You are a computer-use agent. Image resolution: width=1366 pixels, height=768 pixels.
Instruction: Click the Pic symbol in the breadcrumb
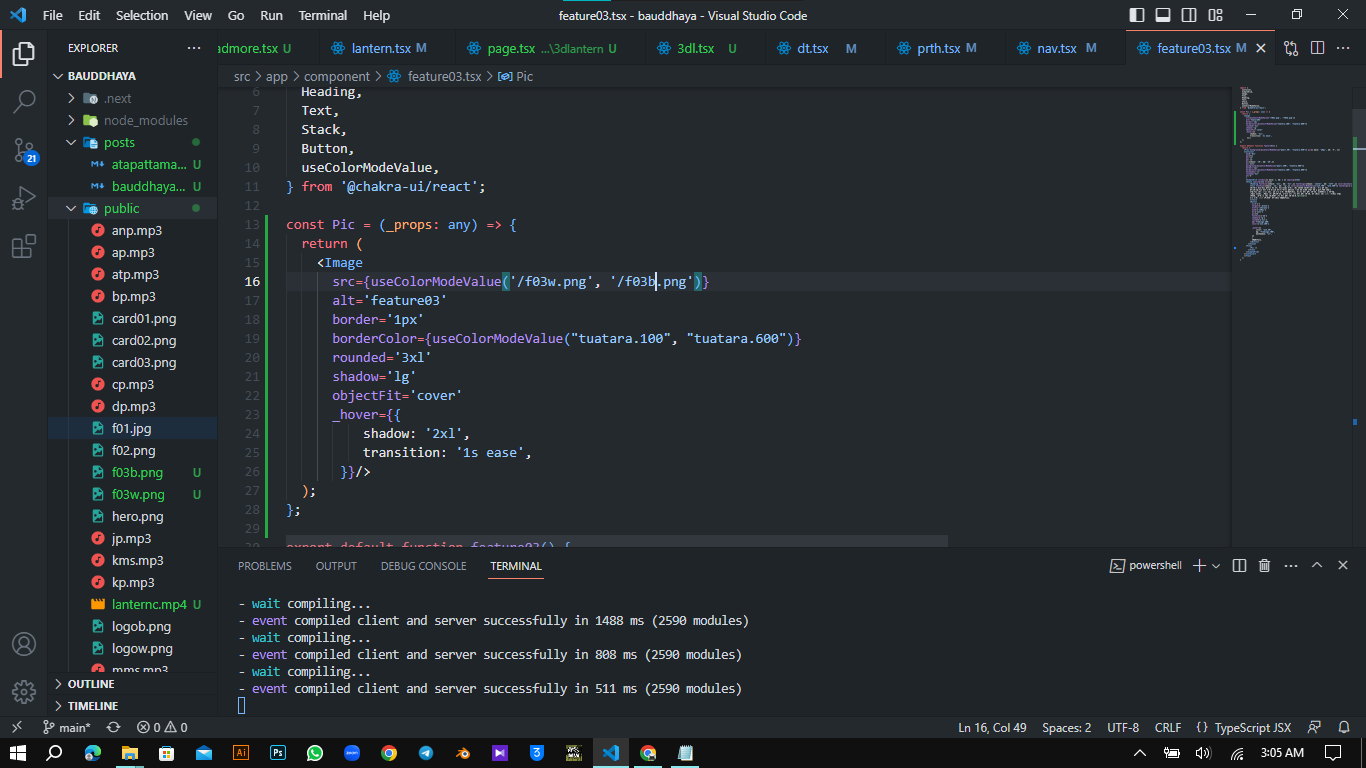(x=515, y=76)
